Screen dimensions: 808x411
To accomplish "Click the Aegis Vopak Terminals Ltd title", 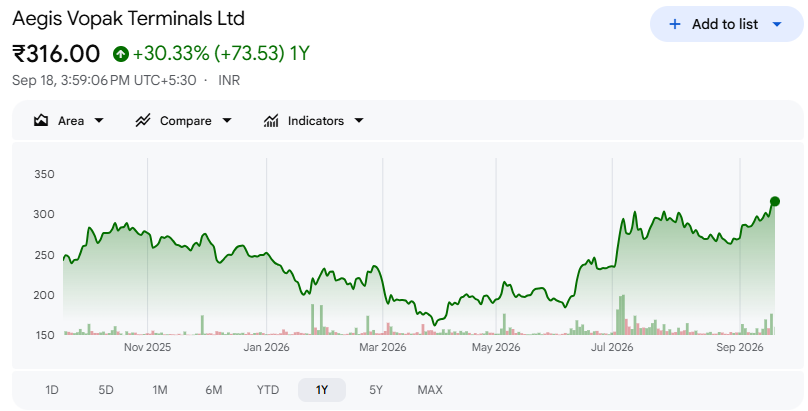I will tap(128, 19).
